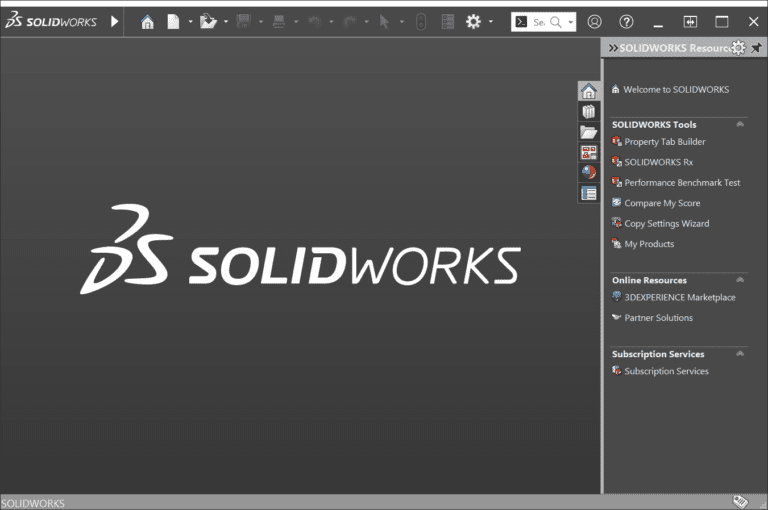
Task: Choose the Select cursor tool
Action: click(x=384, y=22)
